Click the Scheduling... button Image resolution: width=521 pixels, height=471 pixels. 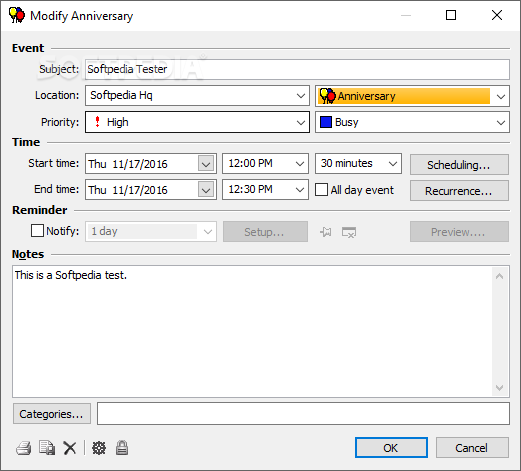coord(459,164)
